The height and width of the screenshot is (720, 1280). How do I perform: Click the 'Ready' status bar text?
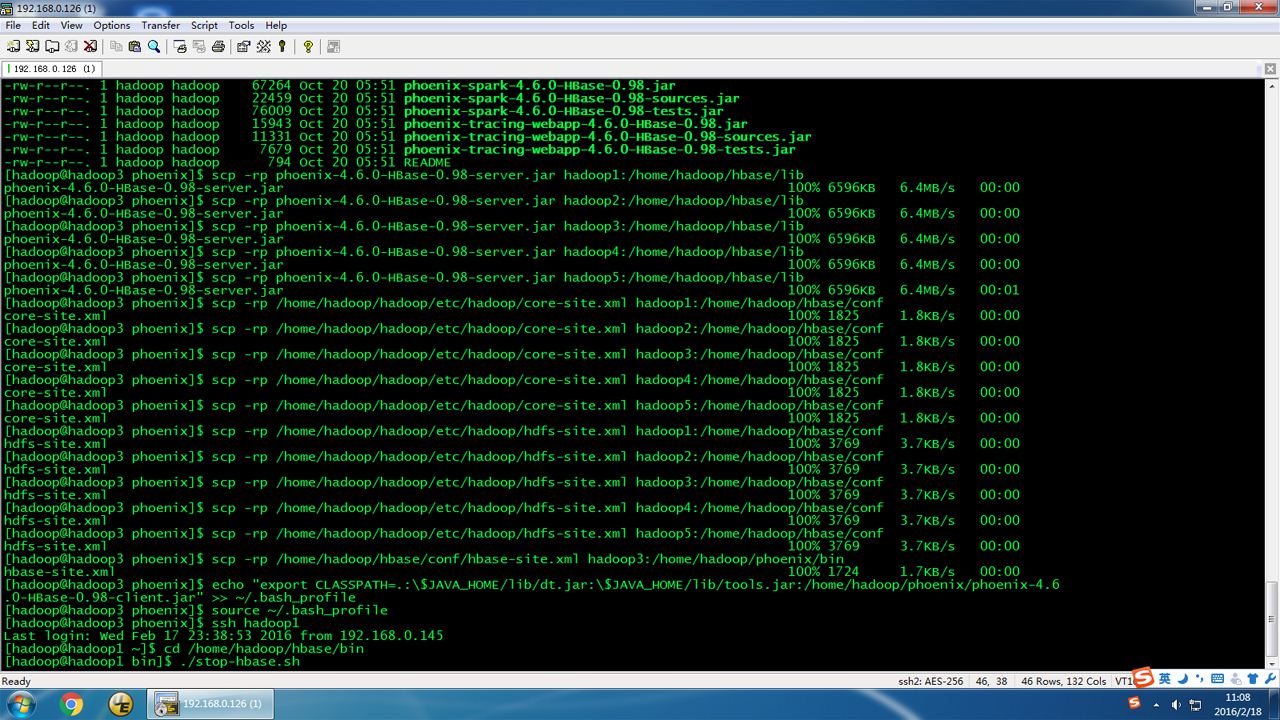tap(17, 681)
